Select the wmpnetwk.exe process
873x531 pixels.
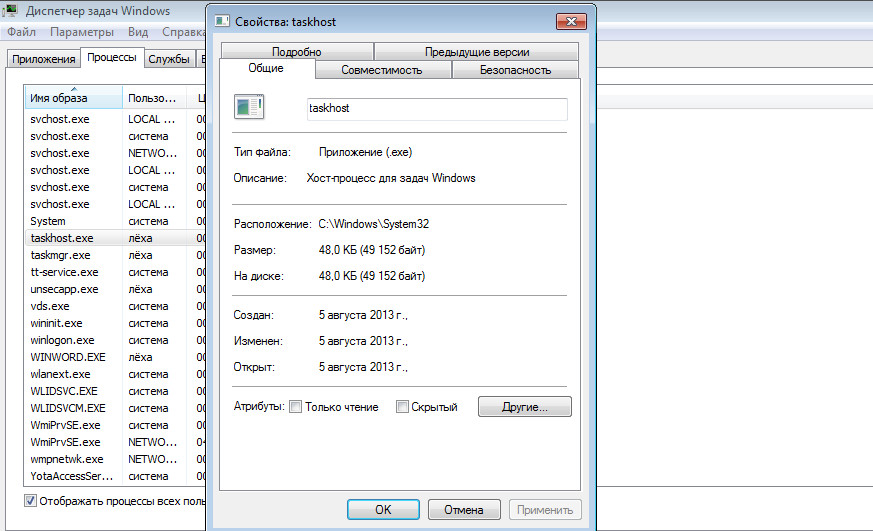pos(115,459)
